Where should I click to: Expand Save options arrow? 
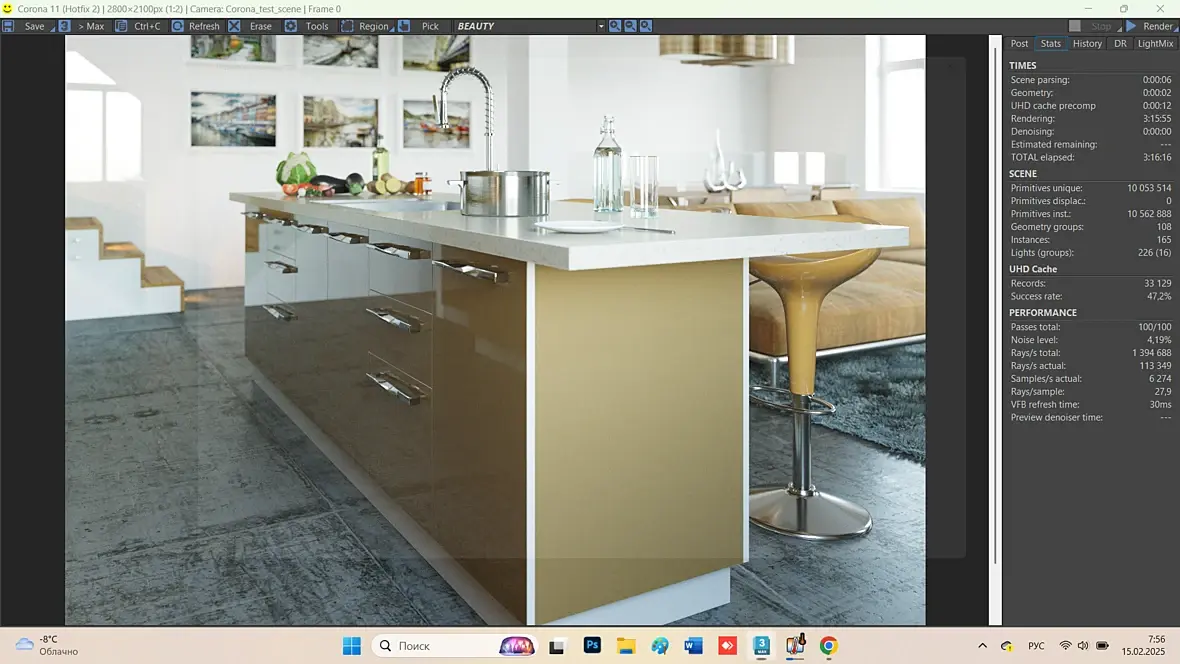coord(53,29)
